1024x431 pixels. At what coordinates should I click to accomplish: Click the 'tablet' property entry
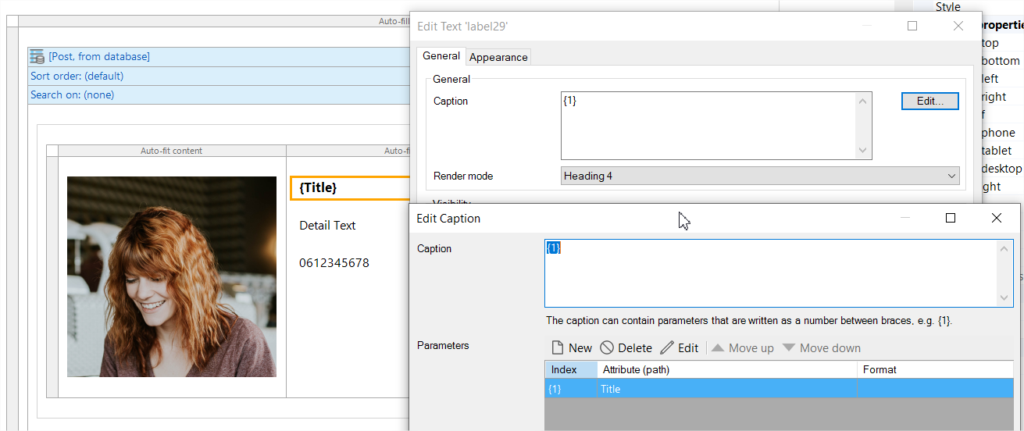[x=997, y=150]
